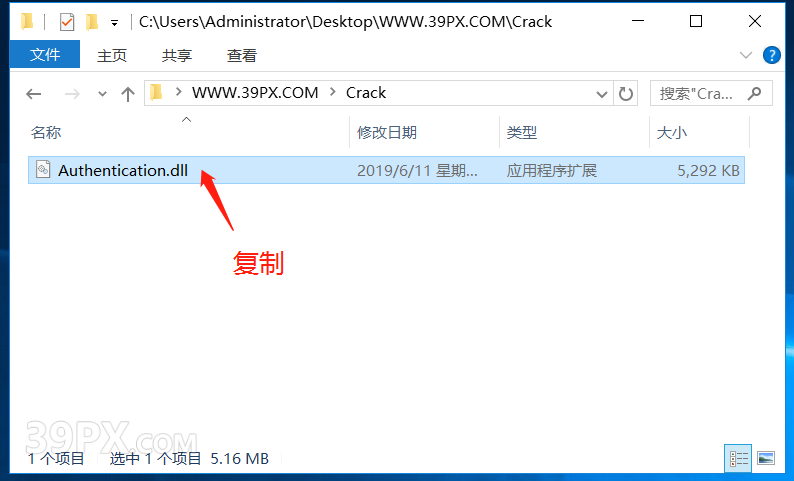Click the search magnifier icon
This screenshot has width=794, height=481.
(755, 93)
